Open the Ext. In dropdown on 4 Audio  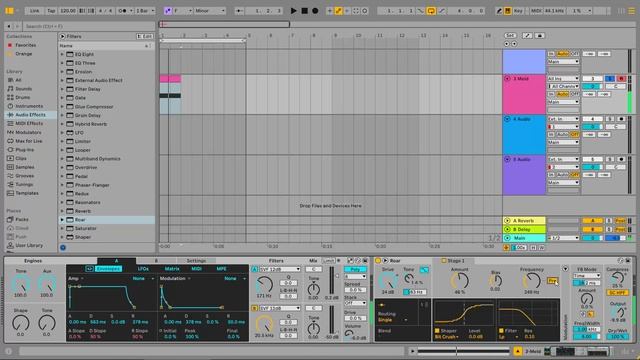click(x=563, y=119)
